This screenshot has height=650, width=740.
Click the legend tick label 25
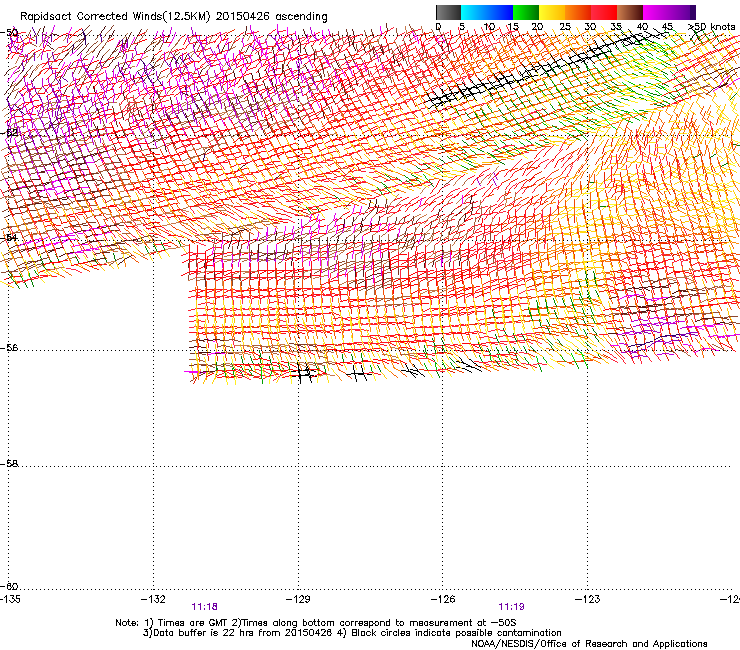pyautogui.click(x=565, y=27)
